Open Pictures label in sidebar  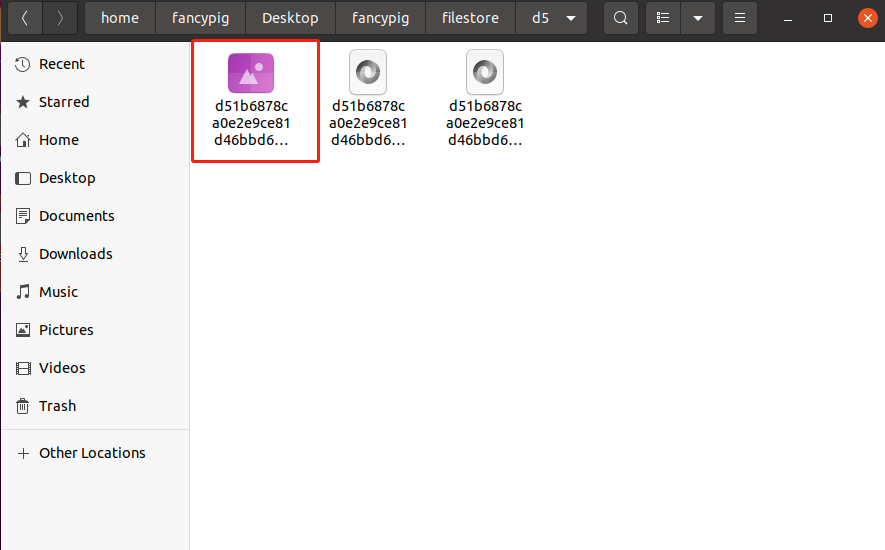click(x=66, y=330)
